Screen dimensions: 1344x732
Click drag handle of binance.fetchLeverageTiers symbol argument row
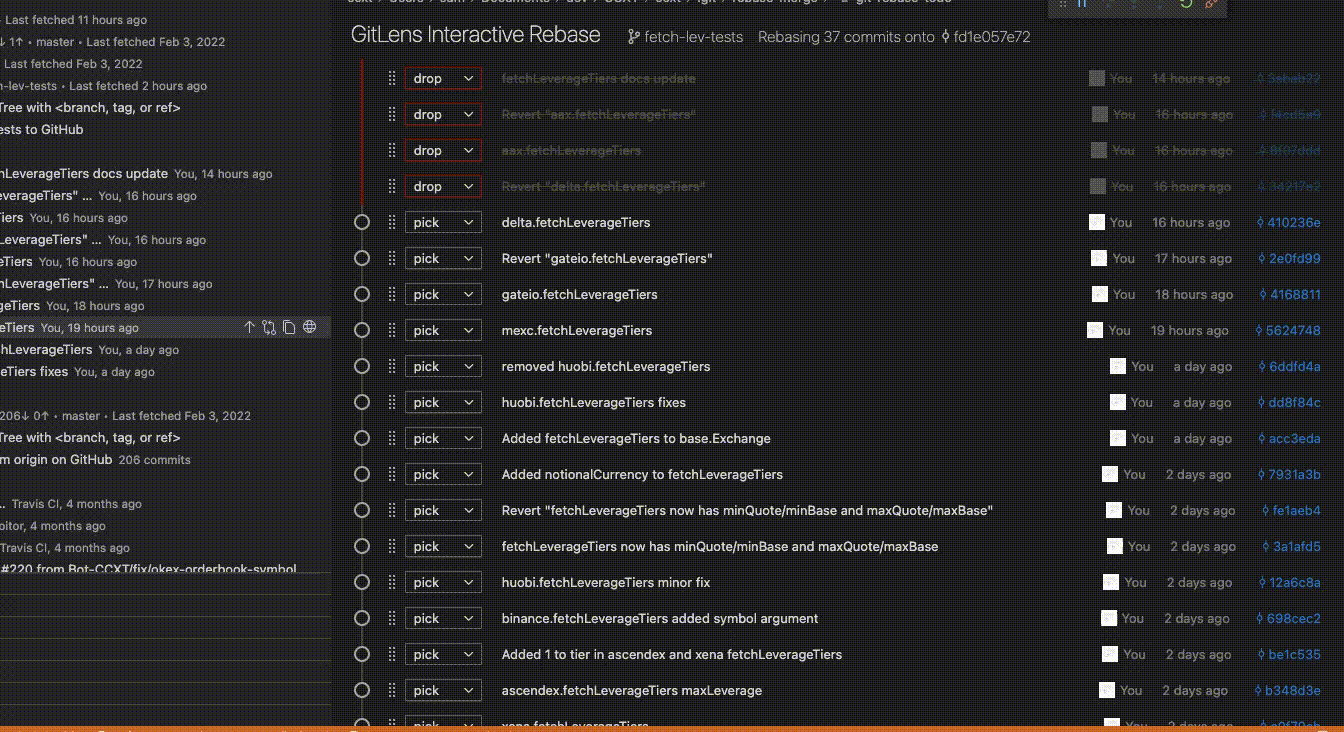click(392, 618)
